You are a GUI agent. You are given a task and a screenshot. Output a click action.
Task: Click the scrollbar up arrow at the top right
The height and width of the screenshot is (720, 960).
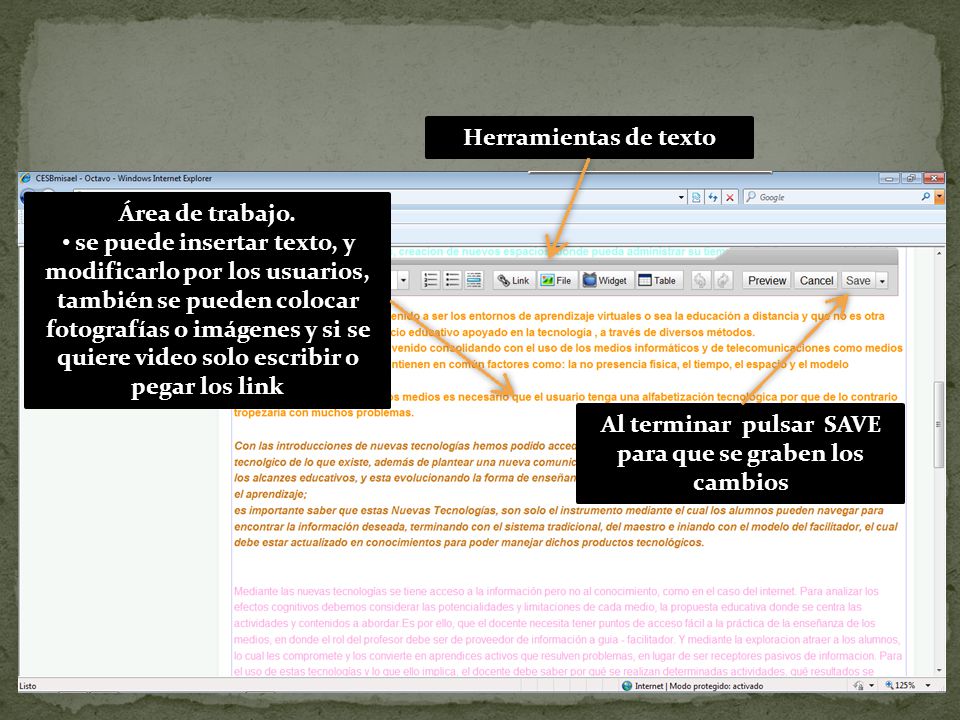[x=939, y=252]
